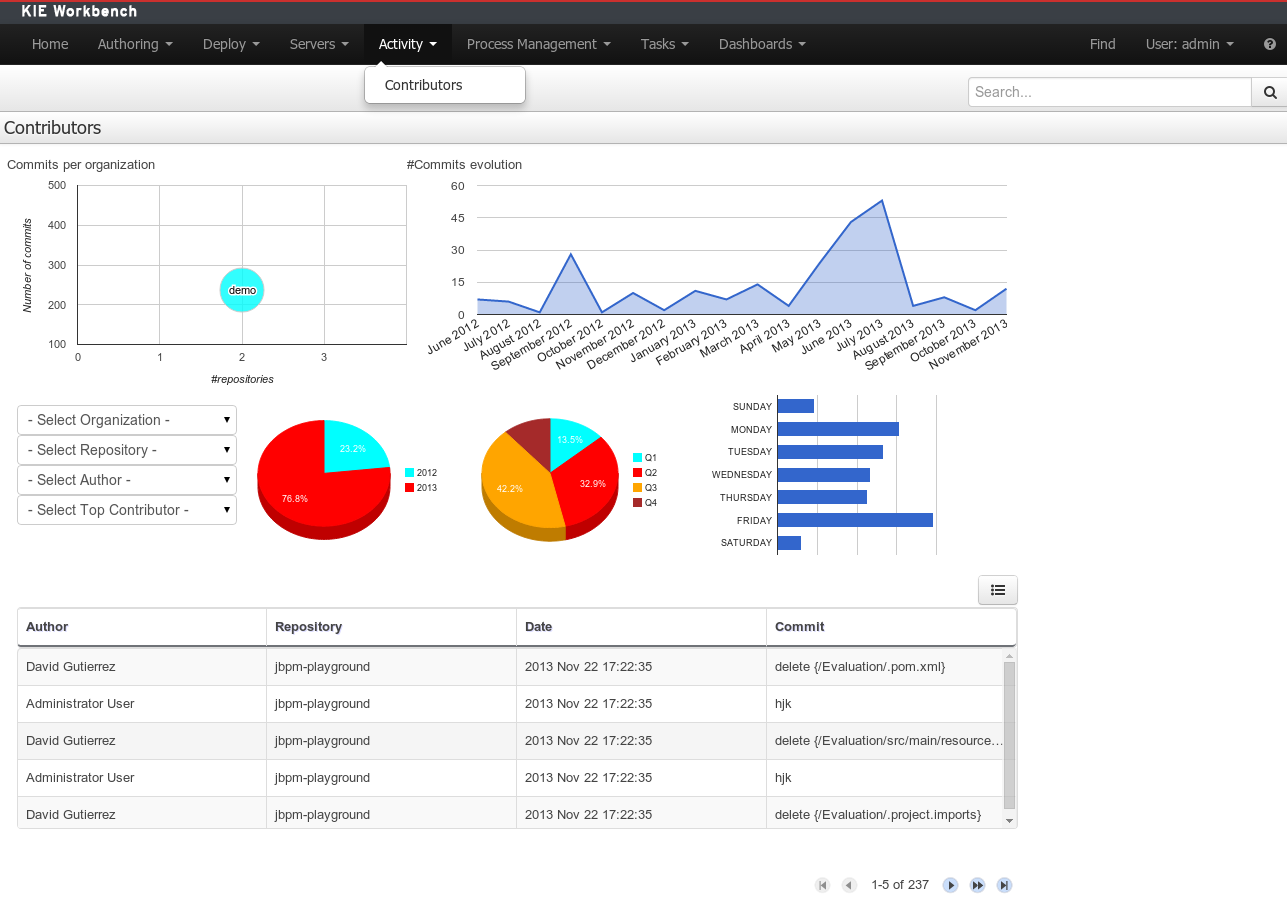Fast-forward pages in commit table
Screen dimensions: 1287x902
[x=978, y=885]
